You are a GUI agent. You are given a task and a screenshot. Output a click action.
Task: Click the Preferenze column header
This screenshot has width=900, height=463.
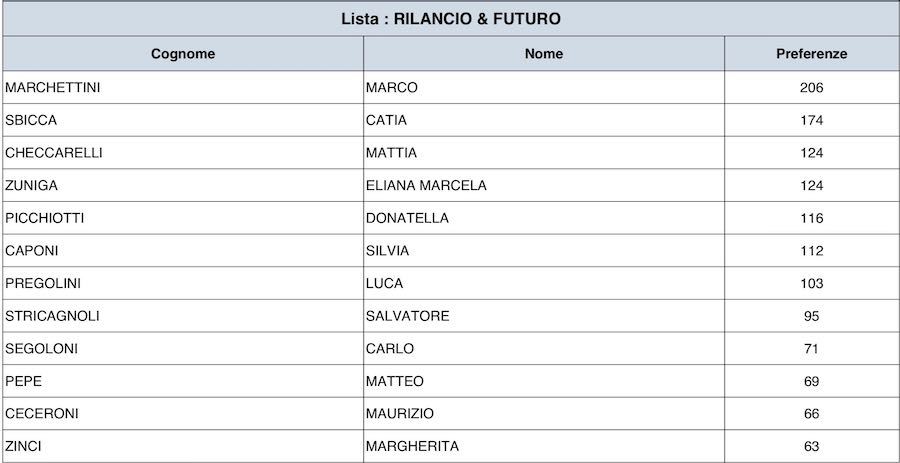811,54
